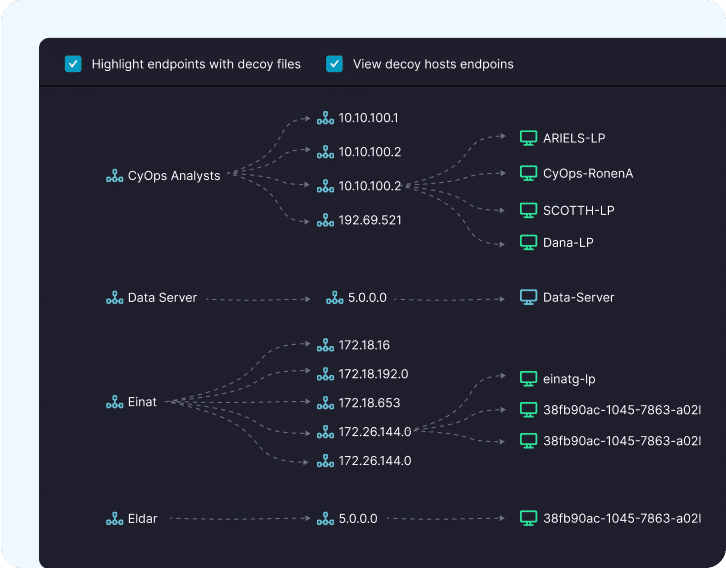Select 5.0.0.0 in the Data Server row
The image size is (726, 568).
tap(367, 298)
